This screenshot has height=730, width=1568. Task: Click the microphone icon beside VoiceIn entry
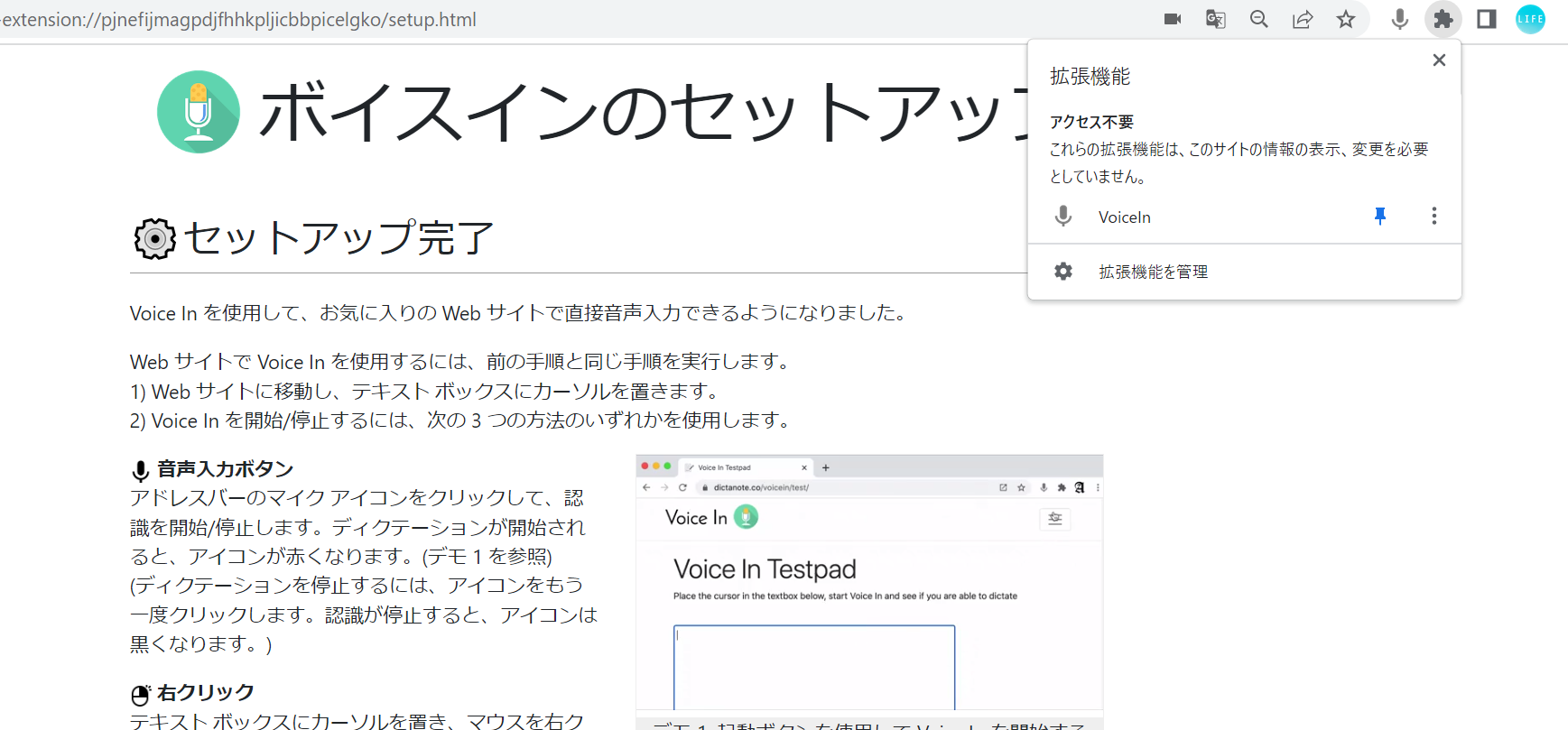pos(1063,216)
